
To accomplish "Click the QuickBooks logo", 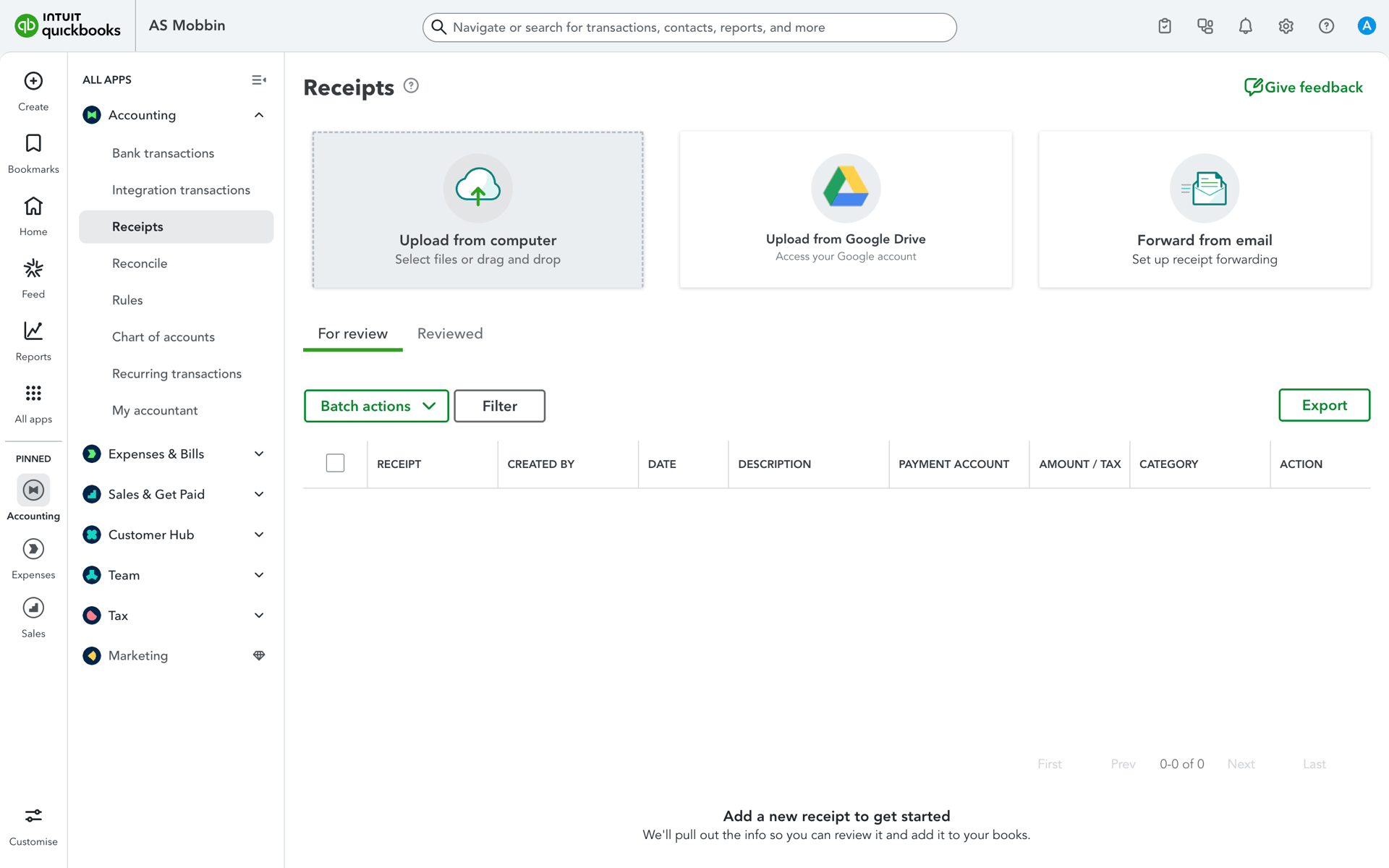I will 67,25.
